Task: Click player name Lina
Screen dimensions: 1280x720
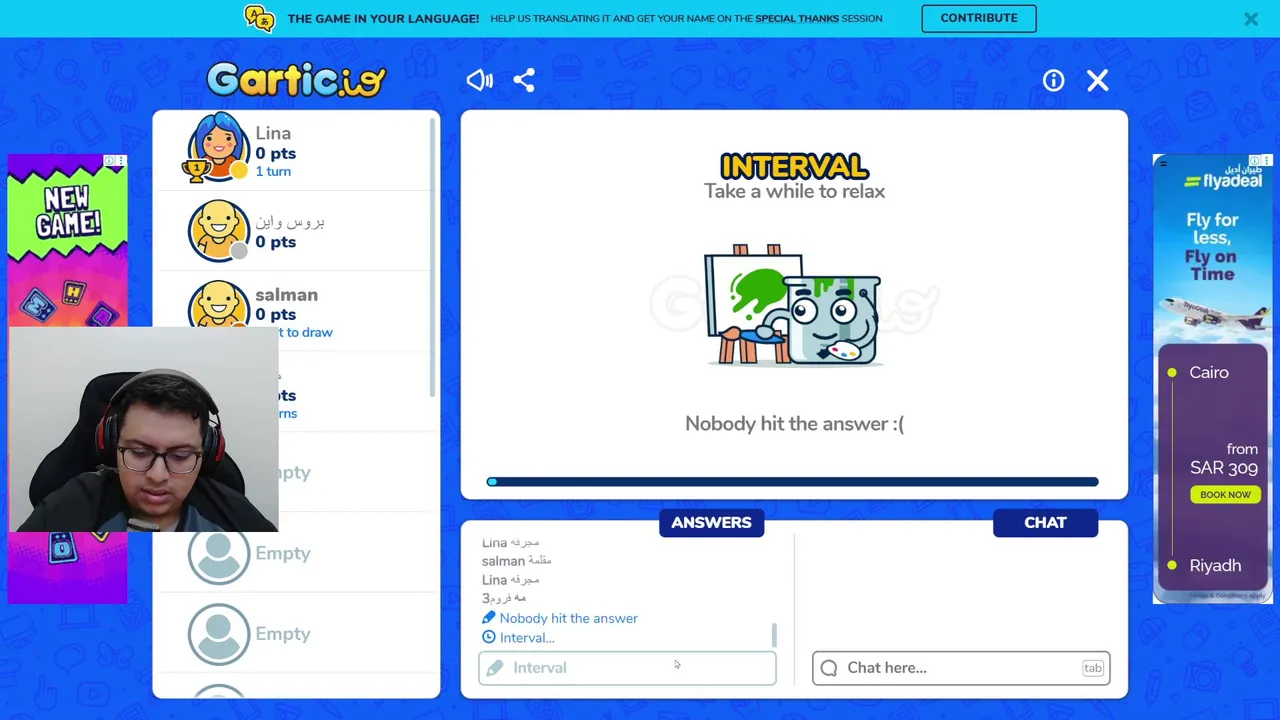Action: point(273,133)
